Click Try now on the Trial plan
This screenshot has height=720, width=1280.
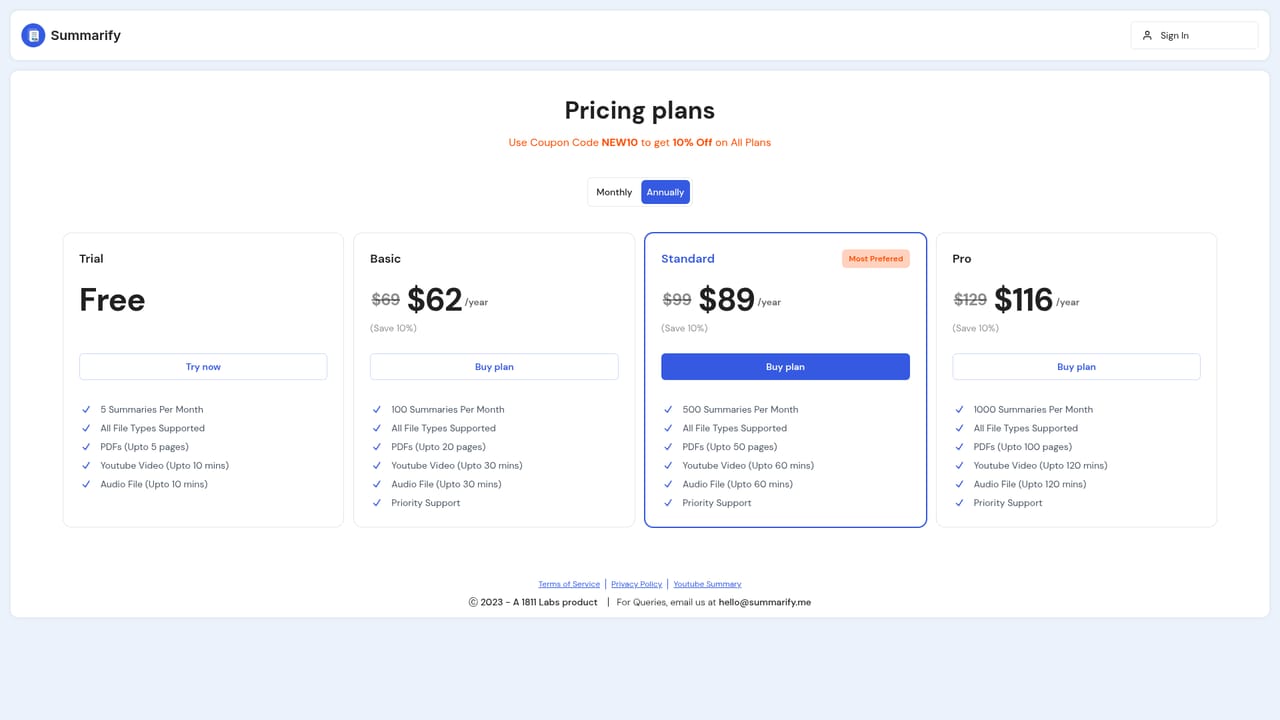point(203,367)
